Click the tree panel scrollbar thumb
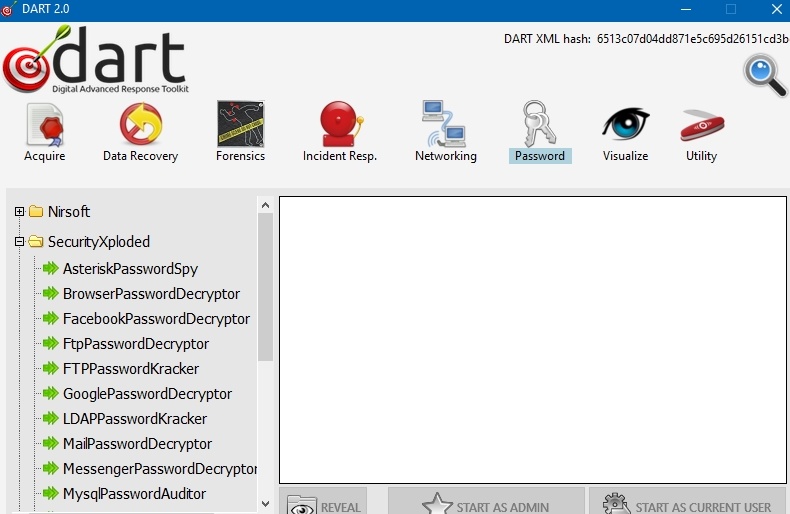This screenshot has width=790, height=514. (266, 287)
